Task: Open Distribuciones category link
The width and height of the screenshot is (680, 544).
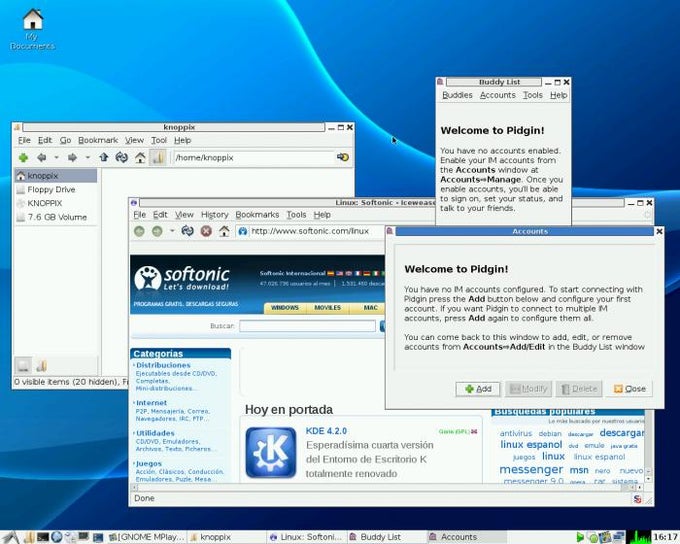Action: point(163,365)
